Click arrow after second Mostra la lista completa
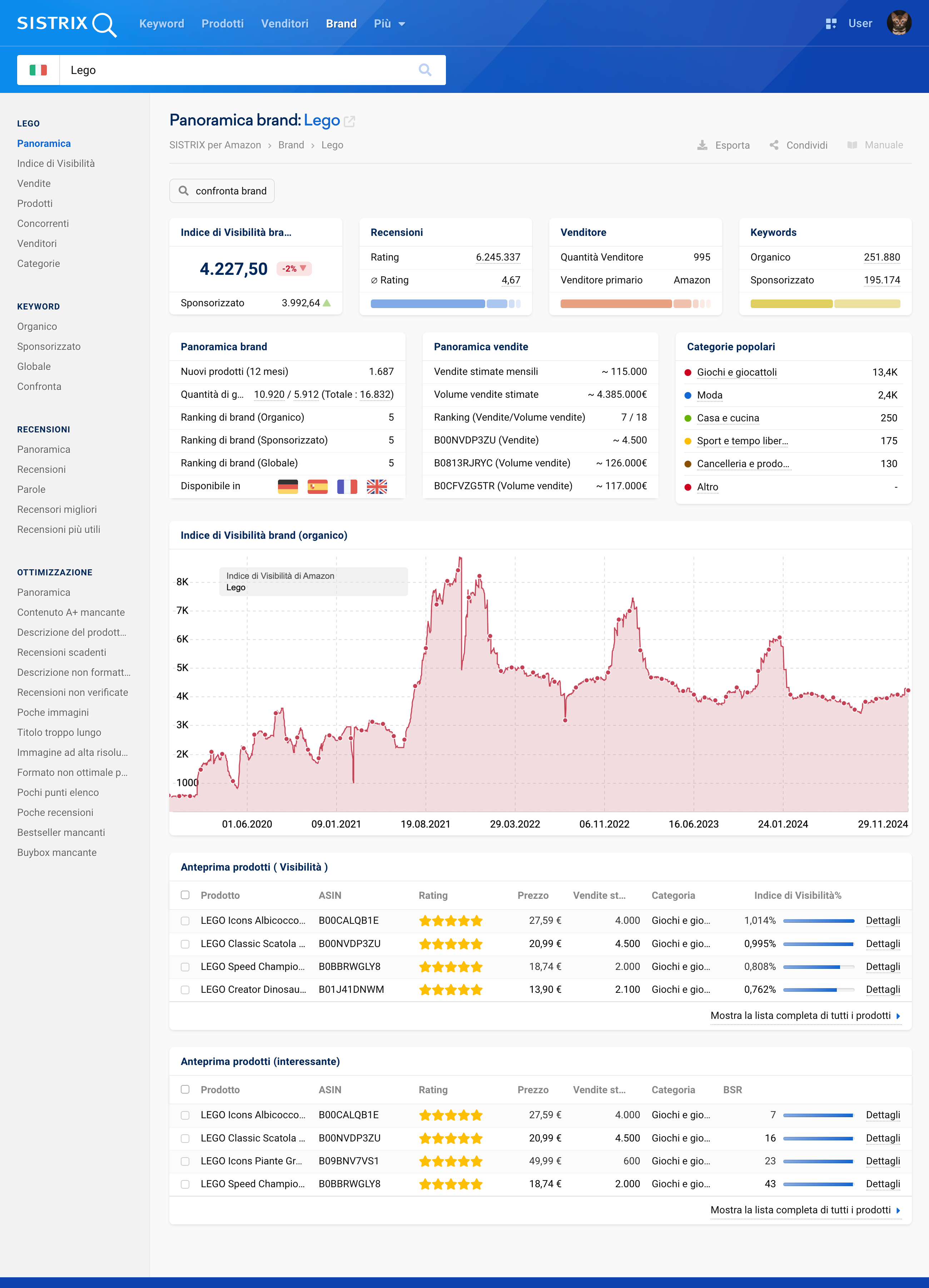Screen dimensions: 929x1288 898,1210
